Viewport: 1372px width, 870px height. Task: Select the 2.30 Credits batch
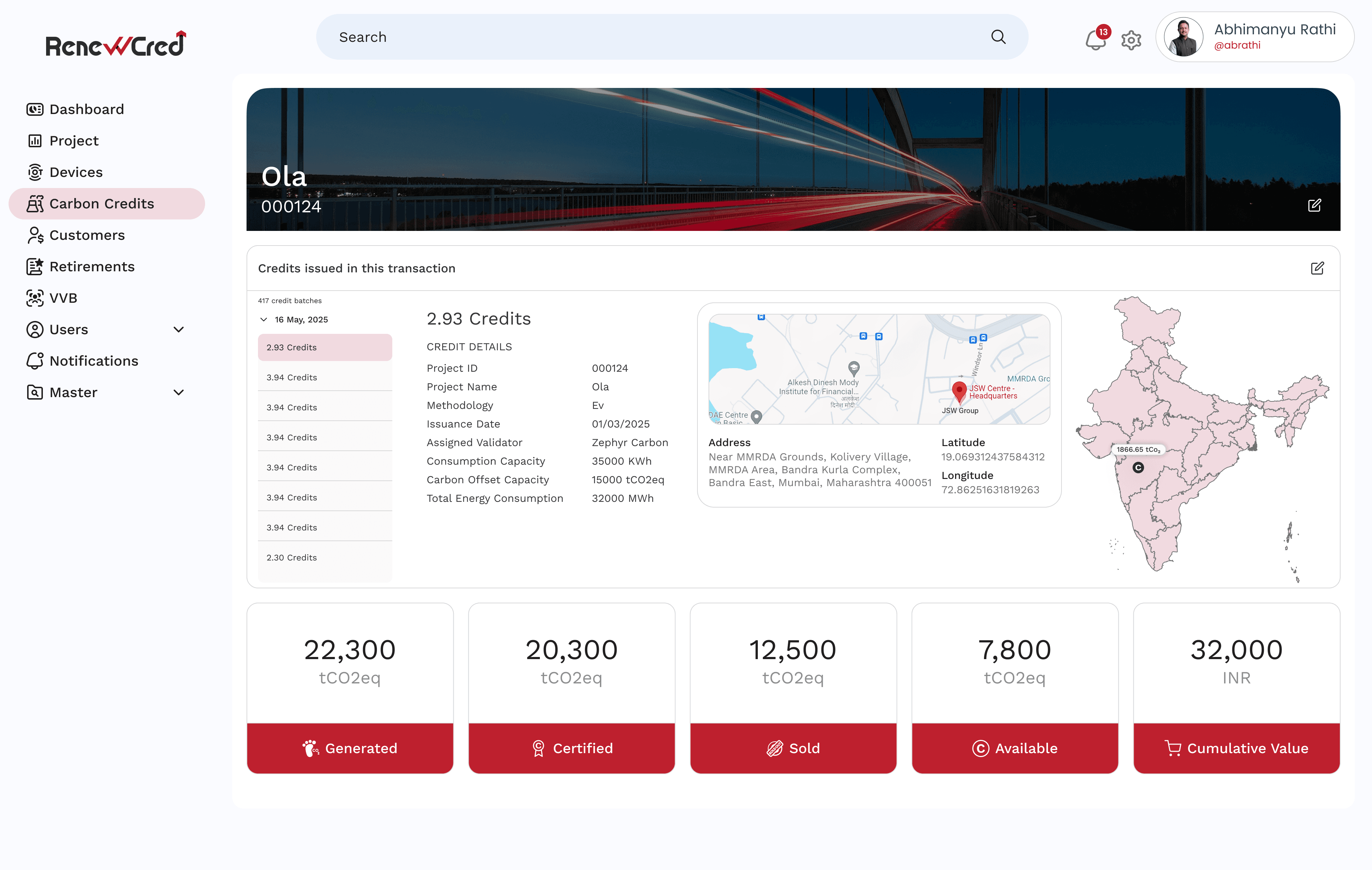click(292, 558)
